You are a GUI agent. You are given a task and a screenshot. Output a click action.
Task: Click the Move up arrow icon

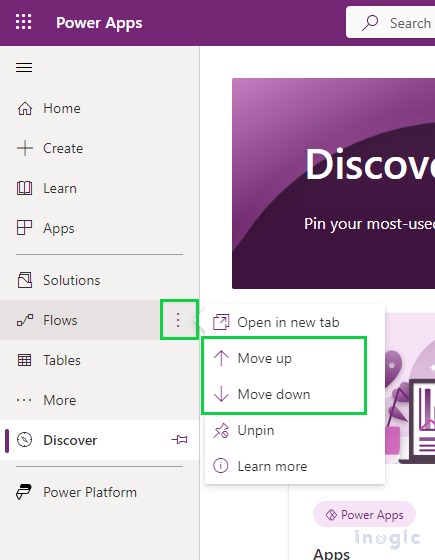click(x=221, y=358)
